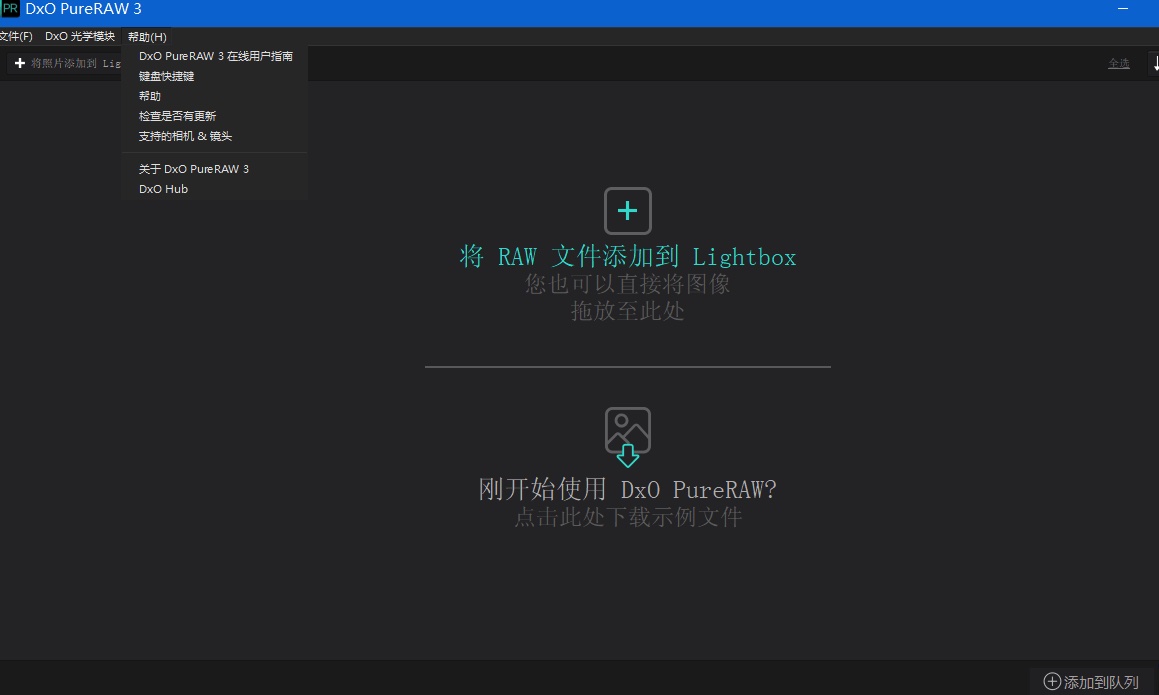Click the 全选 link at top right
The height and width of the screenshot is (695, 1159).
(1118, 64)
